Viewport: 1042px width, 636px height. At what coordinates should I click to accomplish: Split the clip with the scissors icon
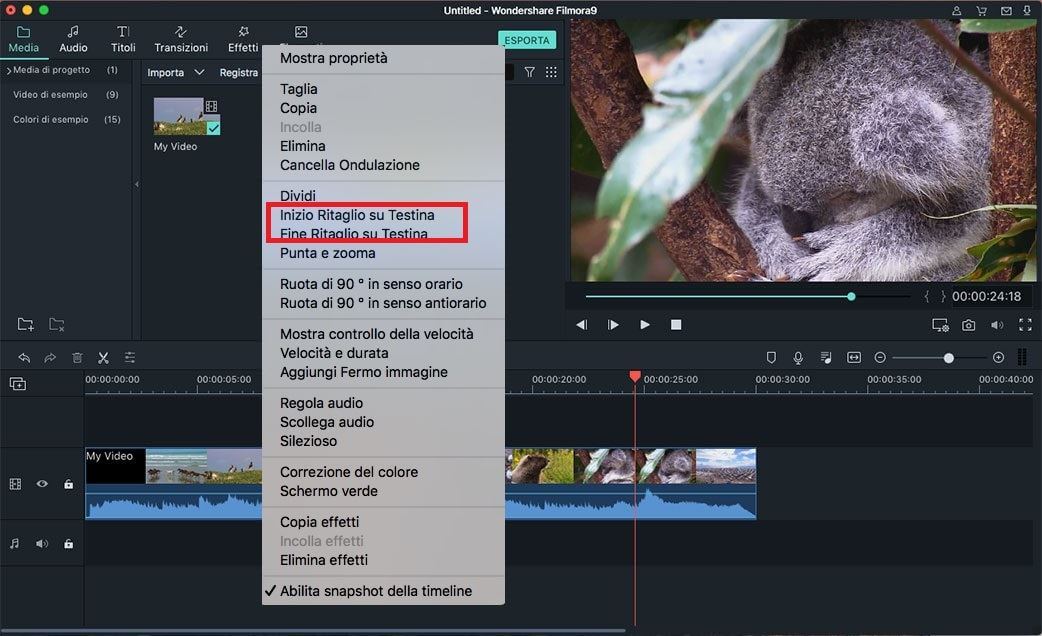103,358
